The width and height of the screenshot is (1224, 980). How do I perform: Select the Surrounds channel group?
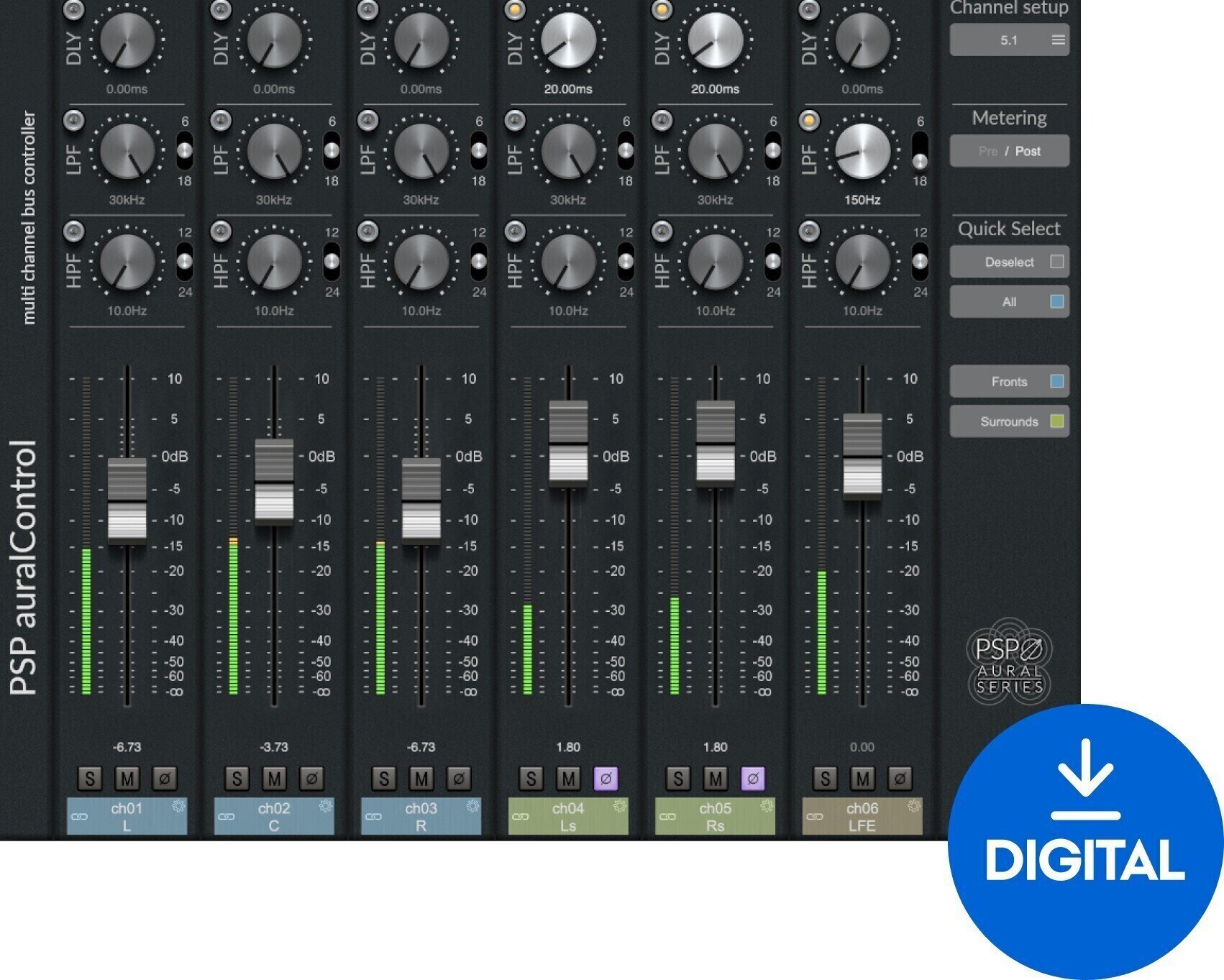(x=1009, y=421)
